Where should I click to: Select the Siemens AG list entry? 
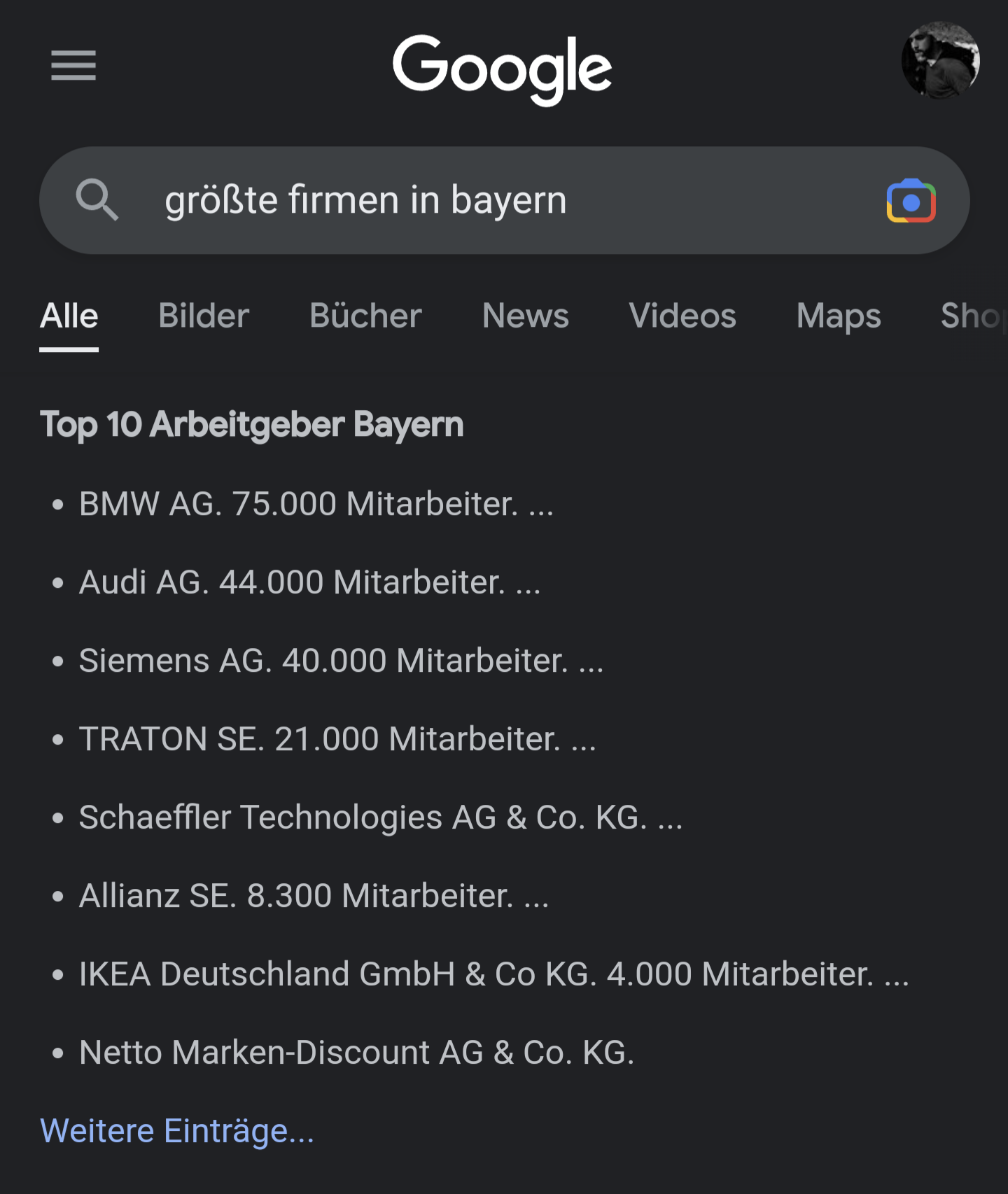pyautogui.click(x=341, y=661)
